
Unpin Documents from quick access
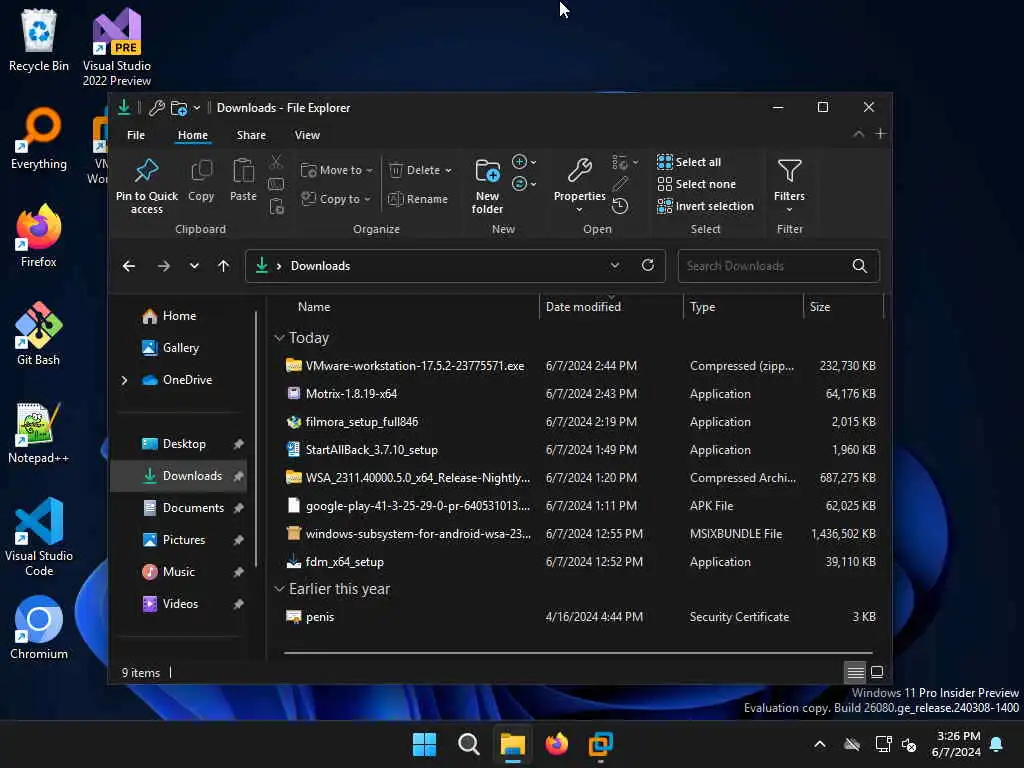pyautogui.click(x=238, y=508)
